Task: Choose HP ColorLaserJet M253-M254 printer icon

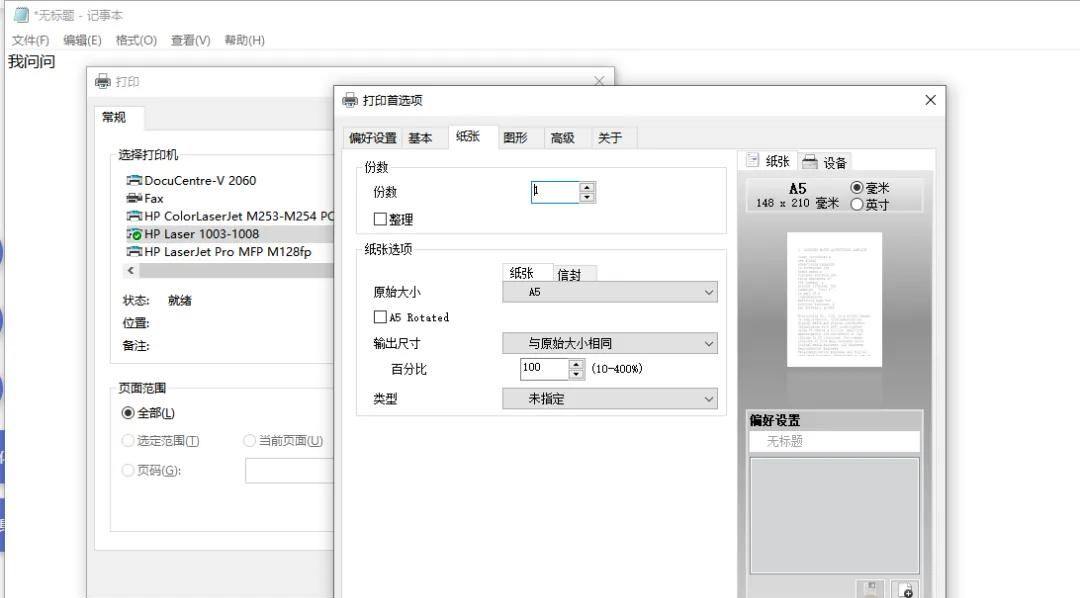Action: [134, 216]
